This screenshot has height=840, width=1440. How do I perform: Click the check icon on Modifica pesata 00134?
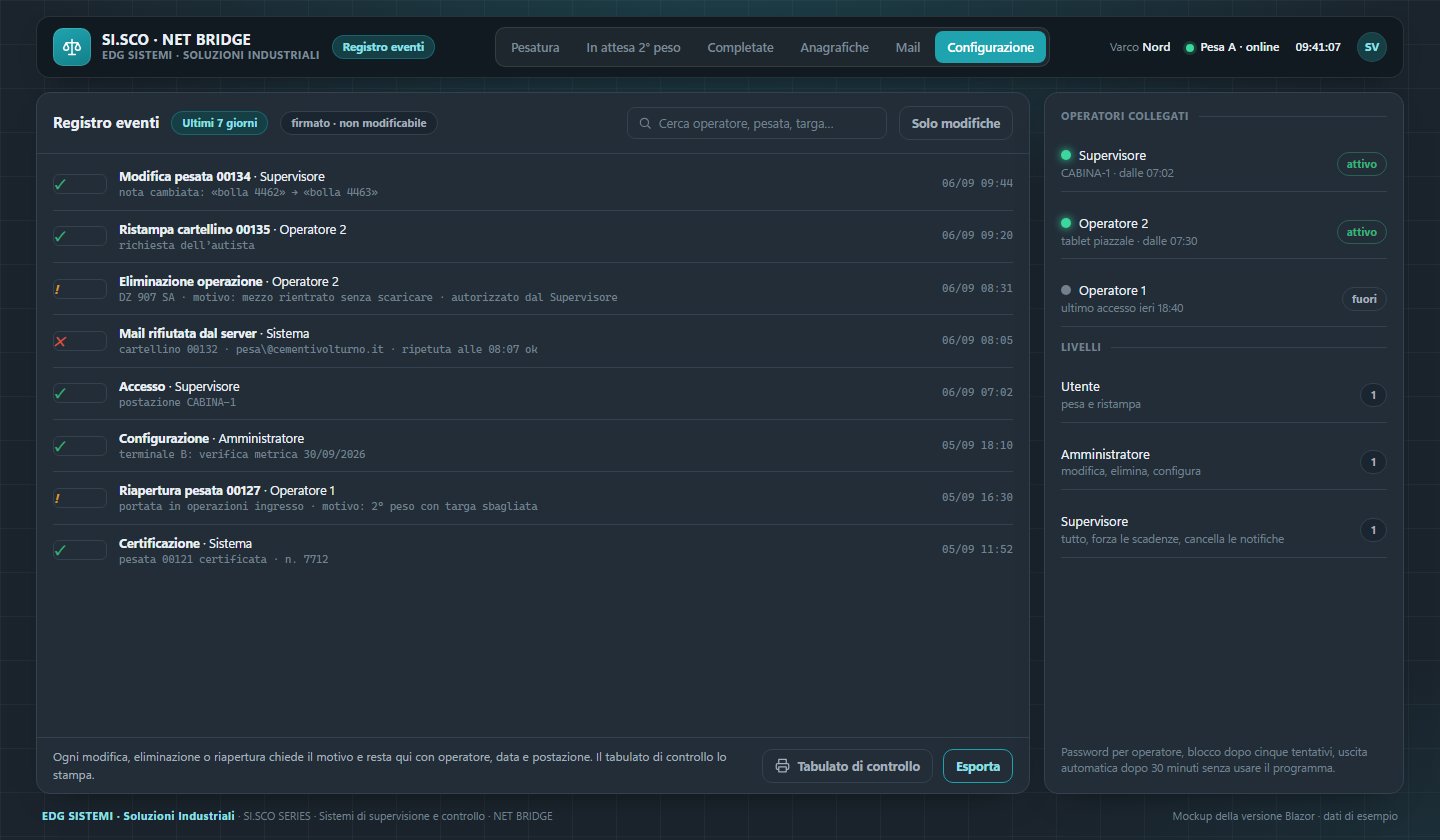pyautogui.click(x=60, y=184)
